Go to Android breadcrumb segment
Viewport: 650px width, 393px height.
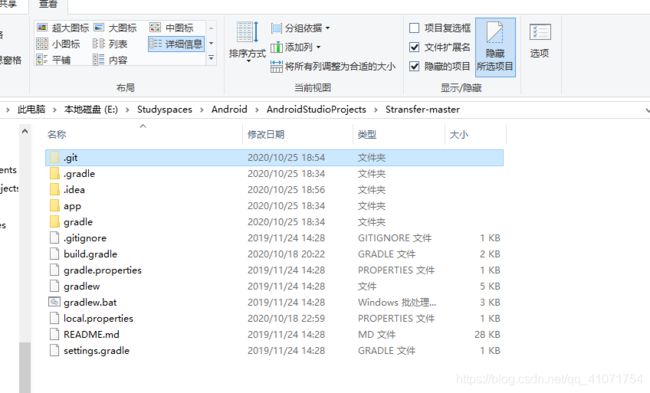pos(229,109)
